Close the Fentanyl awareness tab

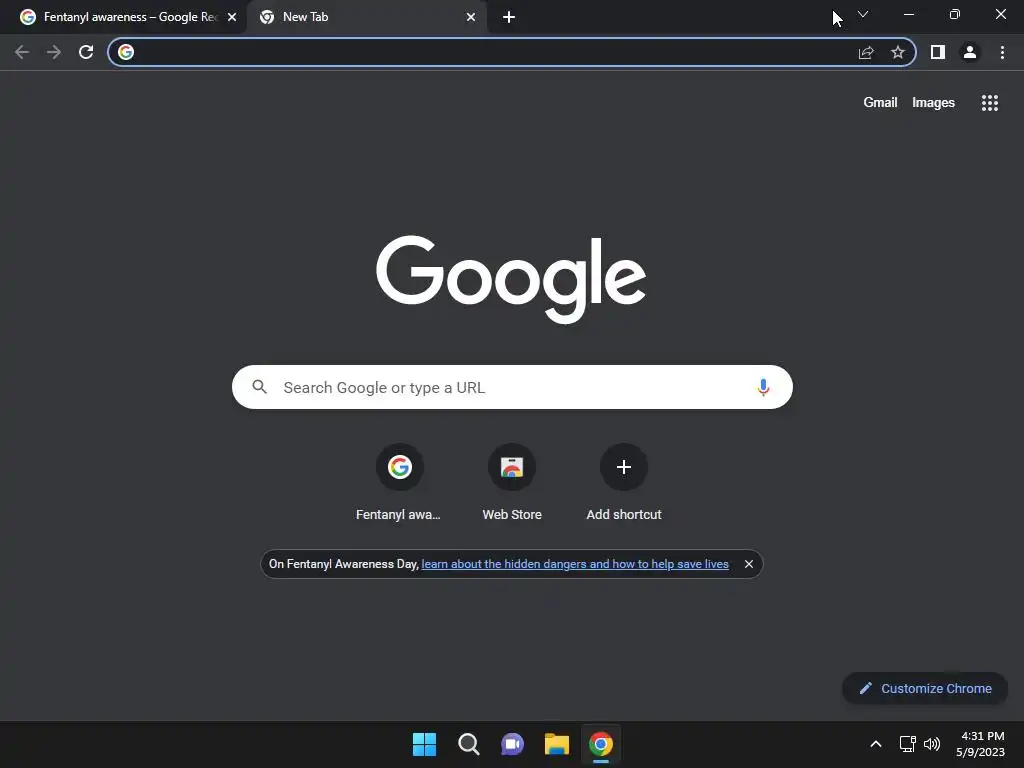click(x=232, y=18)
